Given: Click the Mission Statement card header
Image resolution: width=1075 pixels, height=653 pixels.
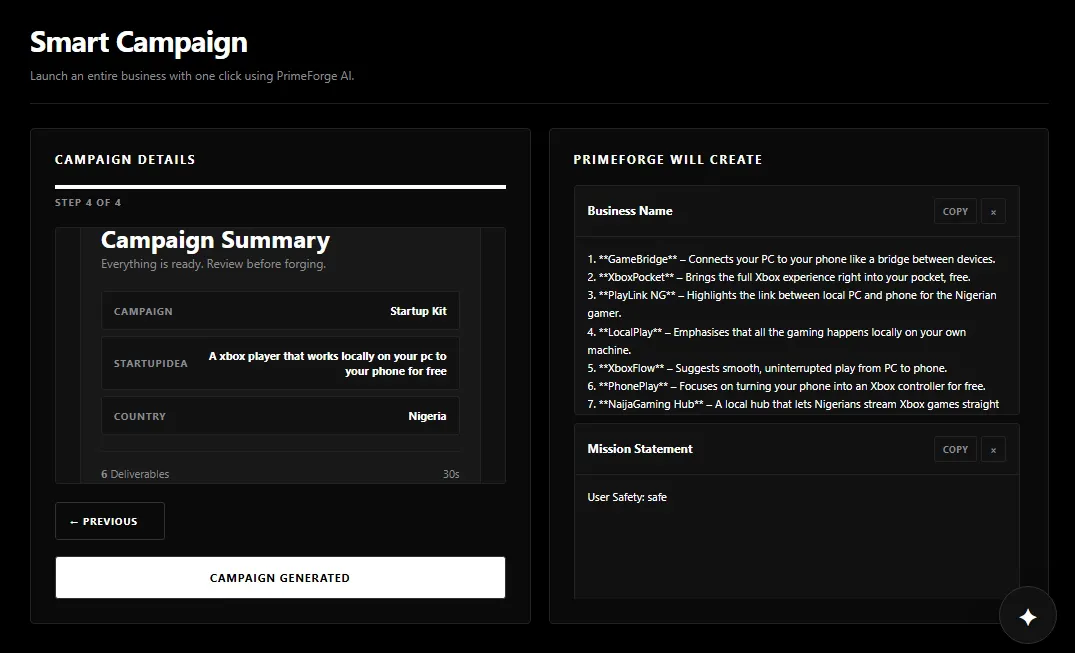Looking at the screenshot, I should click(x=797, y=449).
